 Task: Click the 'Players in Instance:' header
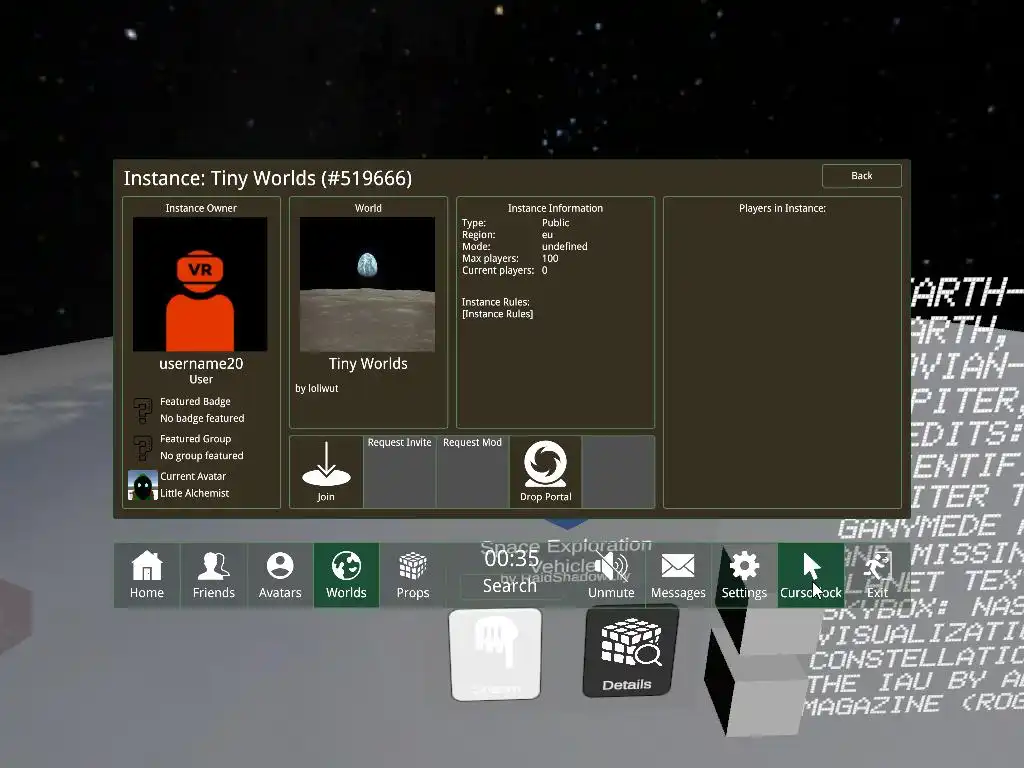[x=782, y=208]
